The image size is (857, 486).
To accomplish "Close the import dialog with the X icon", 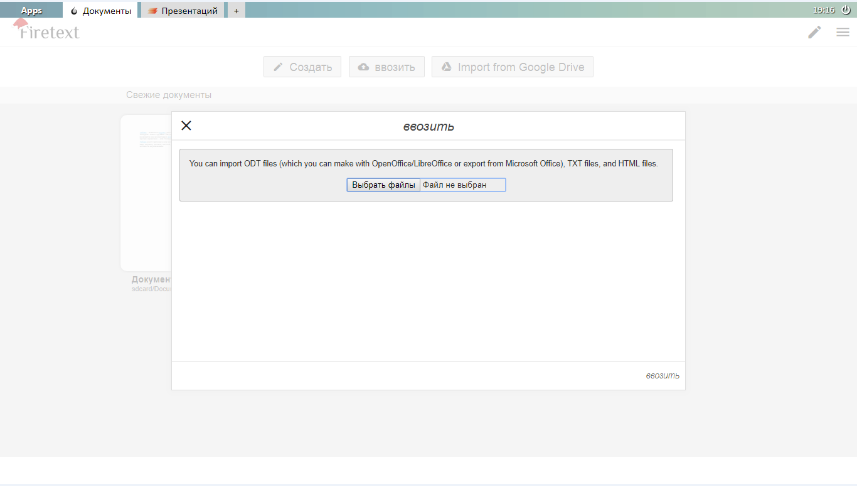I will click(x=186, y=126).
